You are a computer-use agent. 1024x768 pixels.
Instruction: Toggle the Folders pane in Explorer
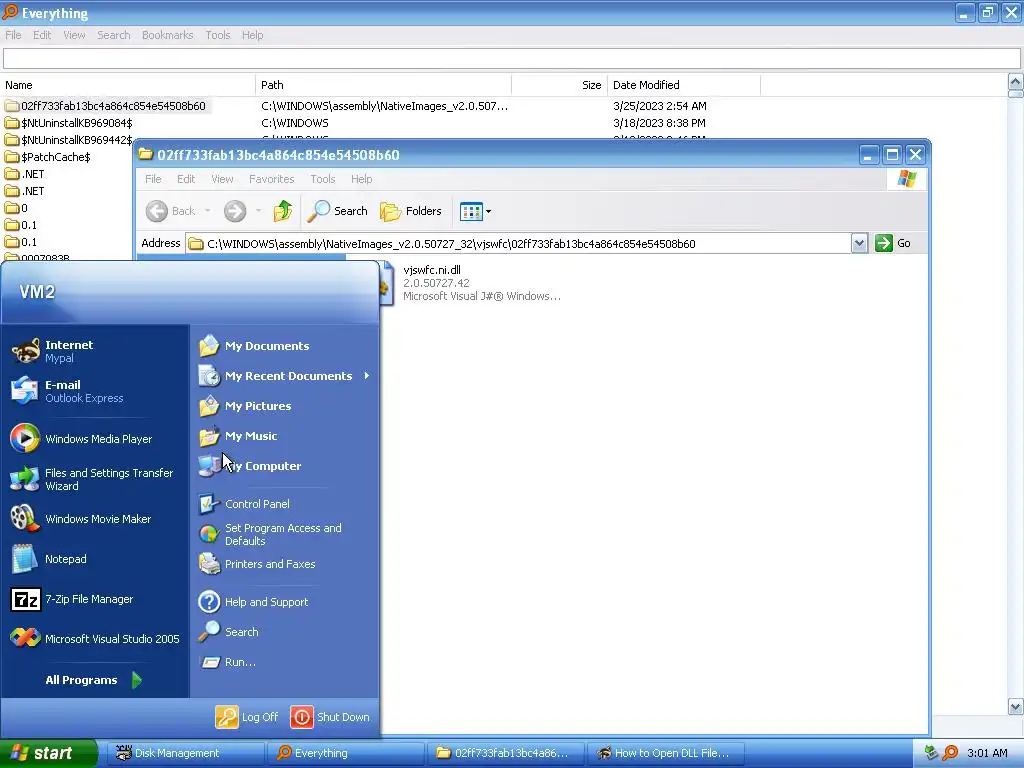point(411,211)
